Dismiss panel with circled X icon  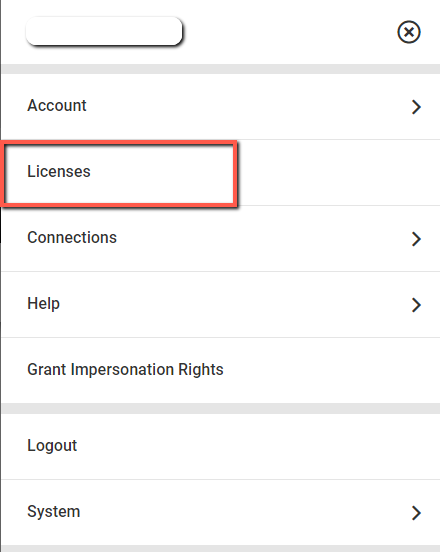coord(409,32)
